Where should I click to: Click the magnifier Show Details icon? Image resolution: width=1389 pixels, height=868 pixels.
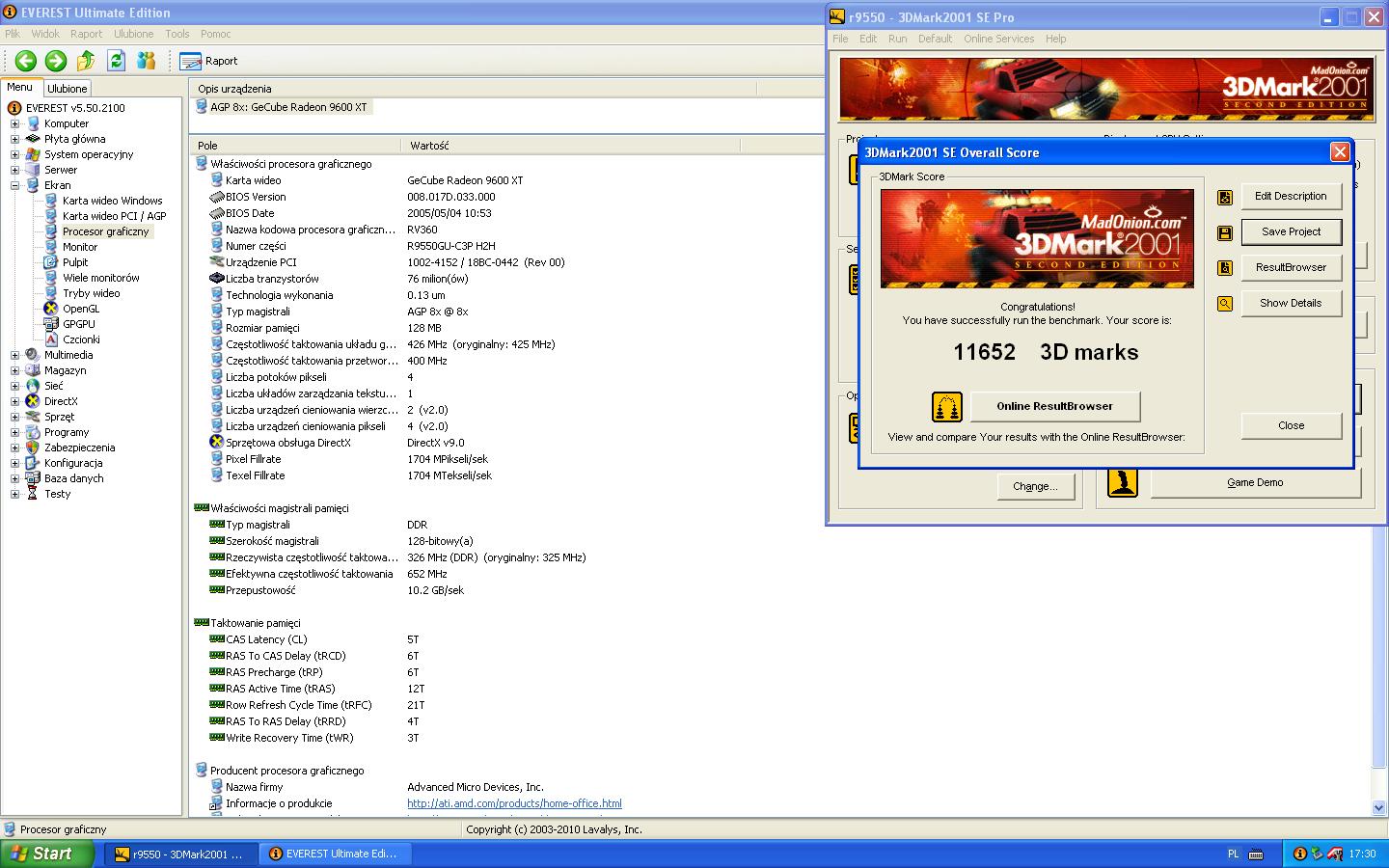[1225, 304]
